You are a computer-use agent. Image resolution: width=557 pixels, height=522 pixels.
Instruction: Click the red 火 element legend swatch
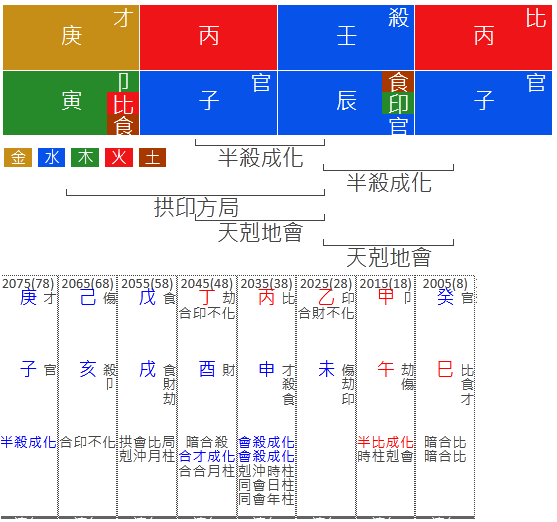click(x=119, y=157)
